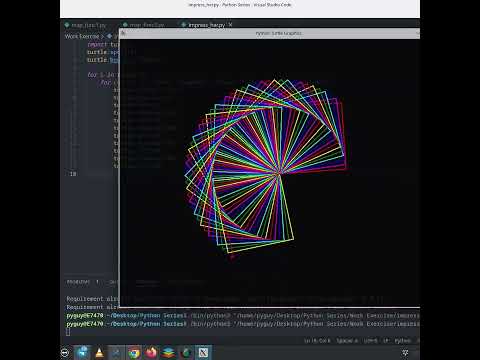Select the PROBLEMS tab in the bottom panel
Image resolution: width=480 pixels, height=360 pixels.
[x=78, y=282]
